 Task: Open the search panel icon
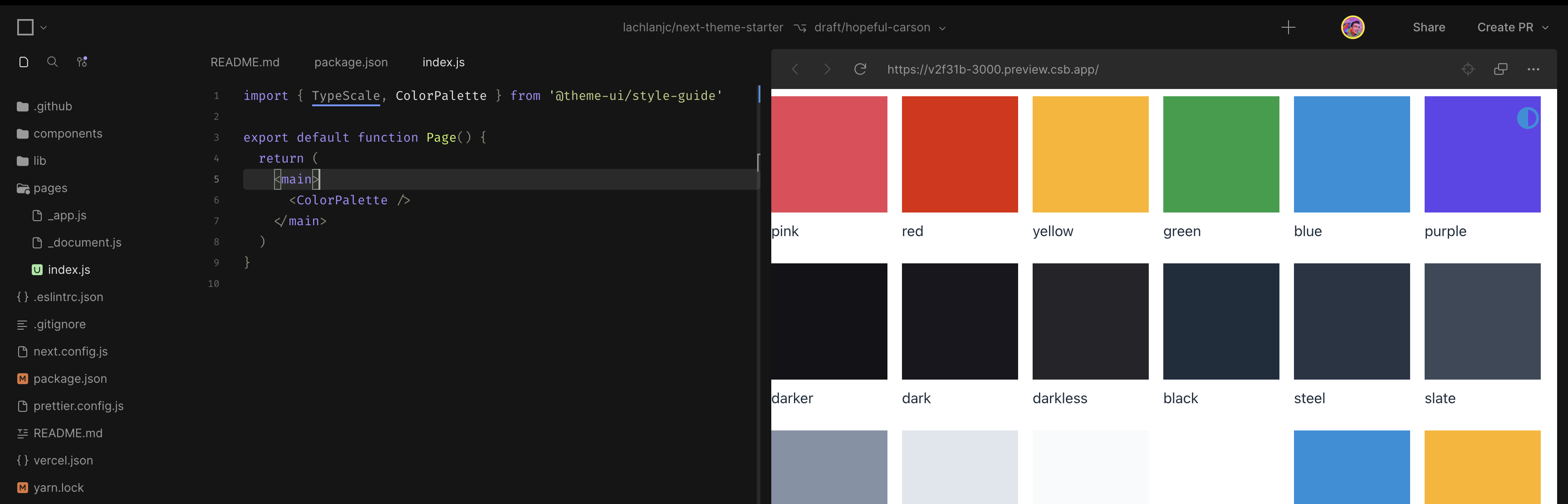point(52,62)
